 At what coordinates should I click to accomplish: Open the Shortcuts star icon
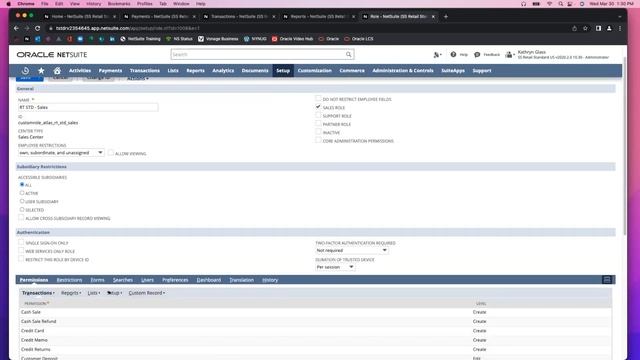pos(41,71)
